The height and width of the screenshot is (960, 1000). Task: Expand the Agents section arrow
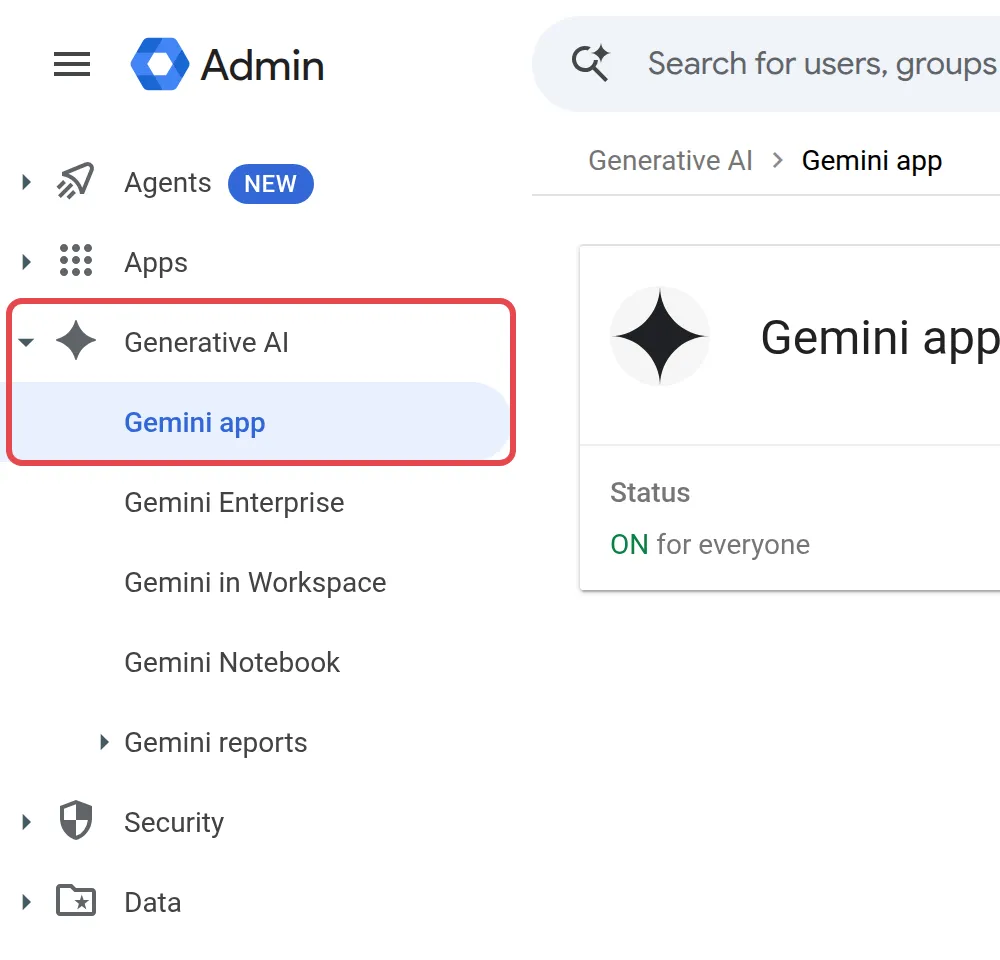click(x=26, y=182)
